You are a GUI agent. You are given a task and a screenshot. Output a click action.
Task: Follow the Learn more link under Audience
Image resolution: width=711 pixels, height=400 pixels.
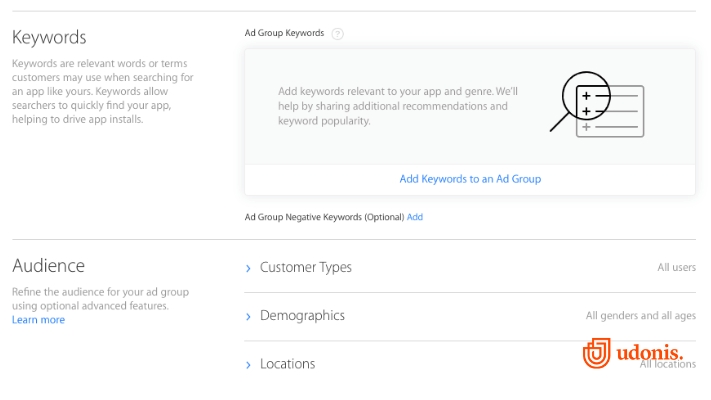point(38,320)
